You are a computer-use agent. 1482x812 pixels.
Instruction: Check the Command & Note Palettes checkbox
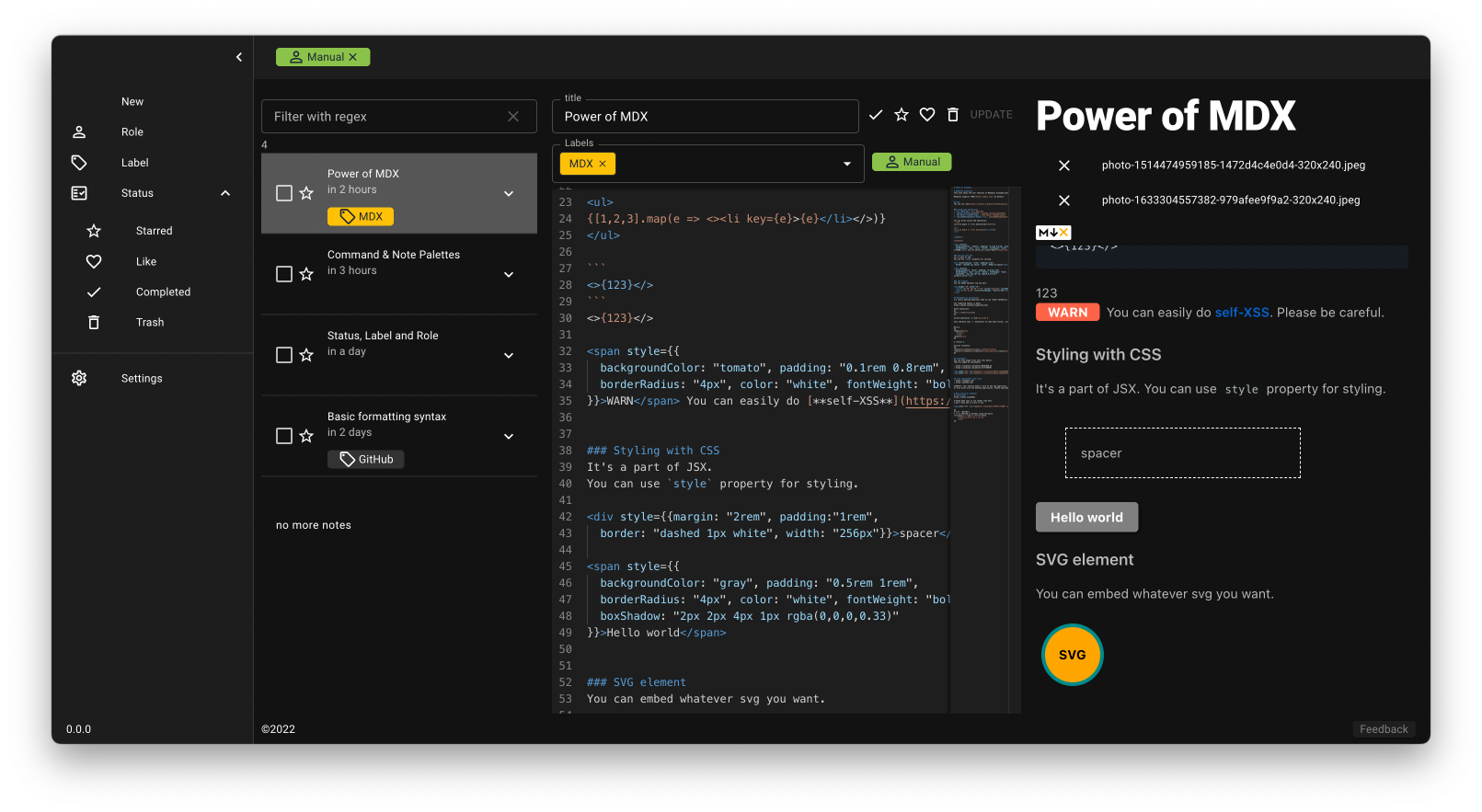pyautogui.click(x=284, y=274)
